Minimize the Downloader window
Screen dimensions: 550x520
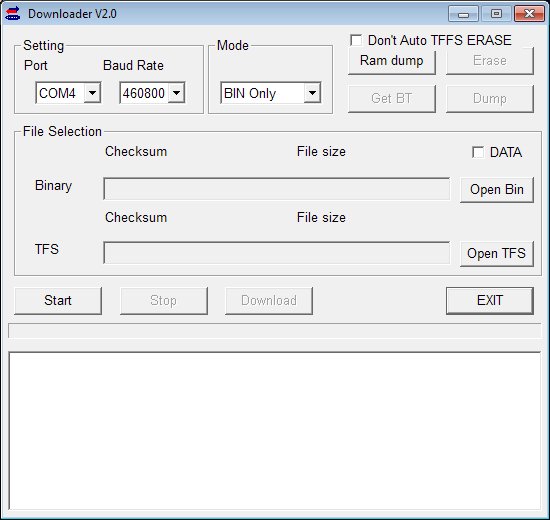463,14
